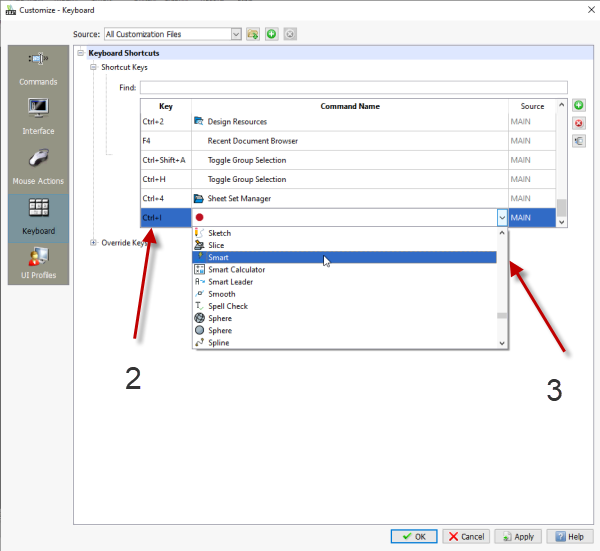Click the Spell Check icon
Screen dimensions: 600x551
(199, 306)
